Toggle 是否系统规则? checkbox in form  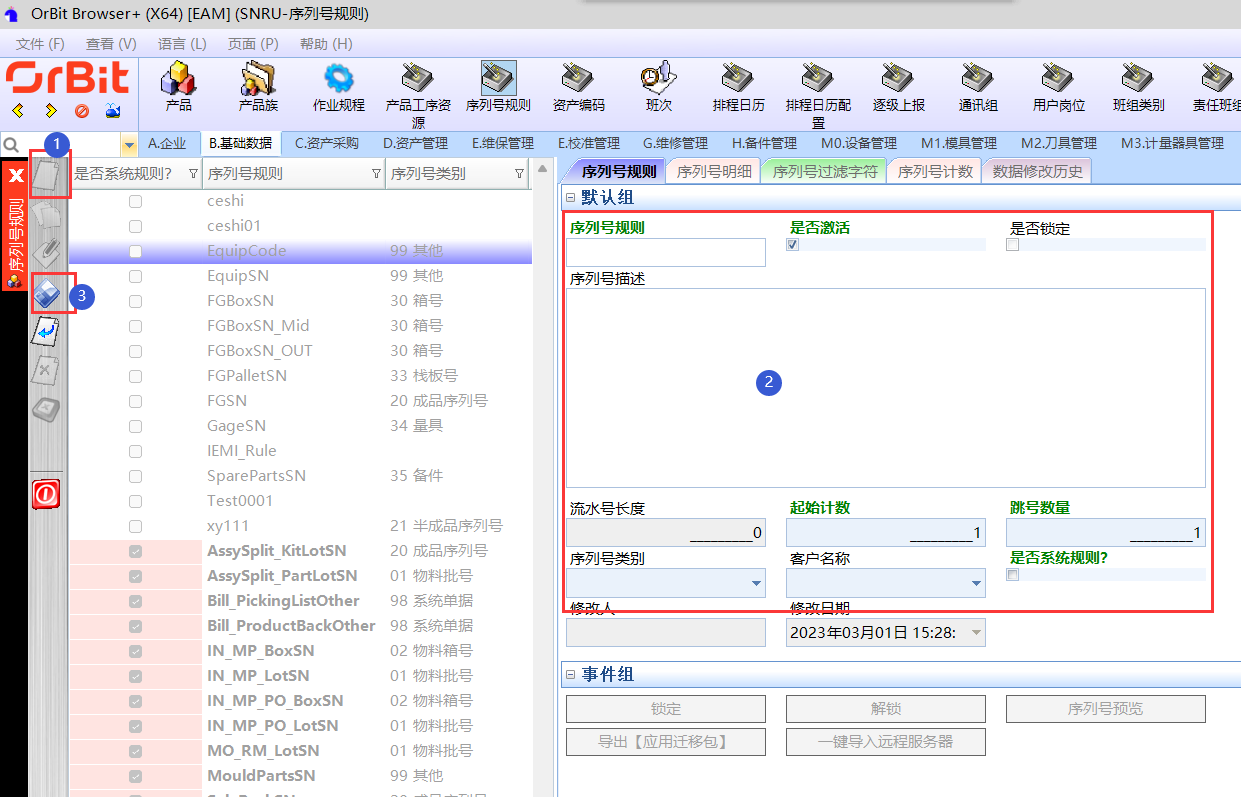1013,575
